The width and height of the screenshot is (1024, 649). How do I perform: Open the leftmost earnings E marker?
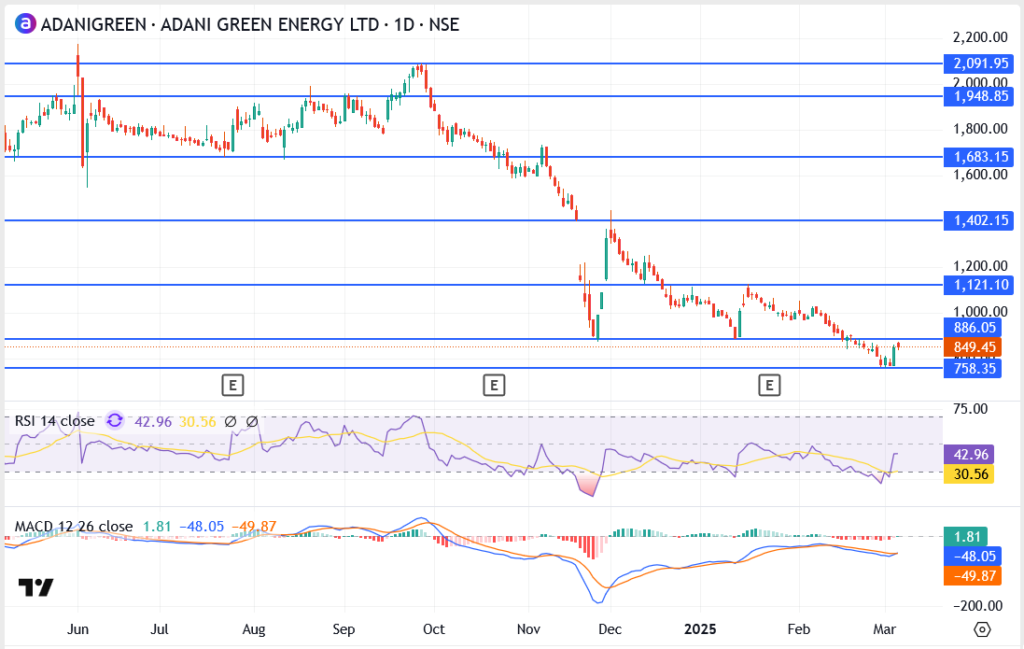(232, 383)
